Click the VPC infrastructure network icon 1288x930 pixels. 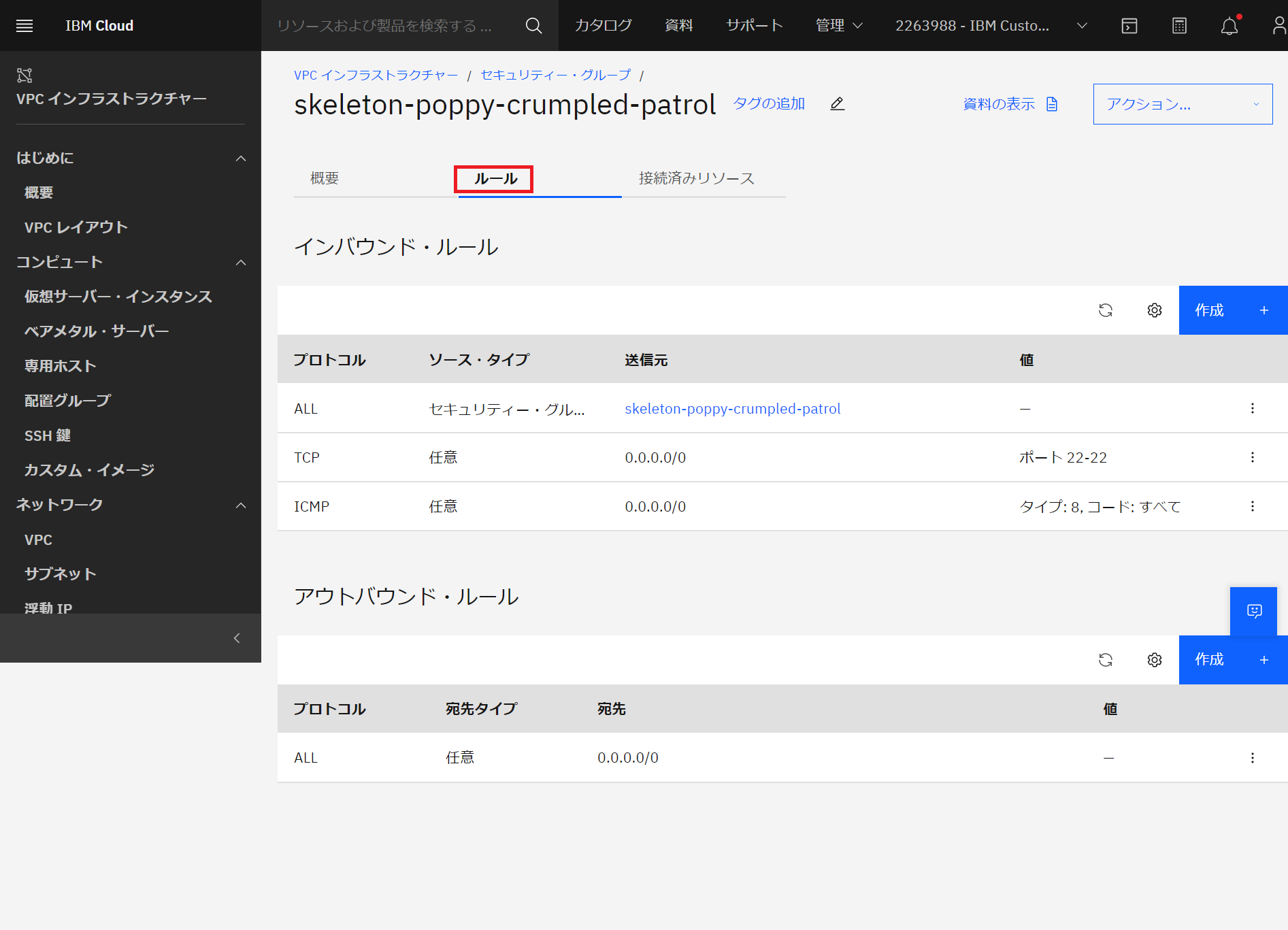(24, 75)
